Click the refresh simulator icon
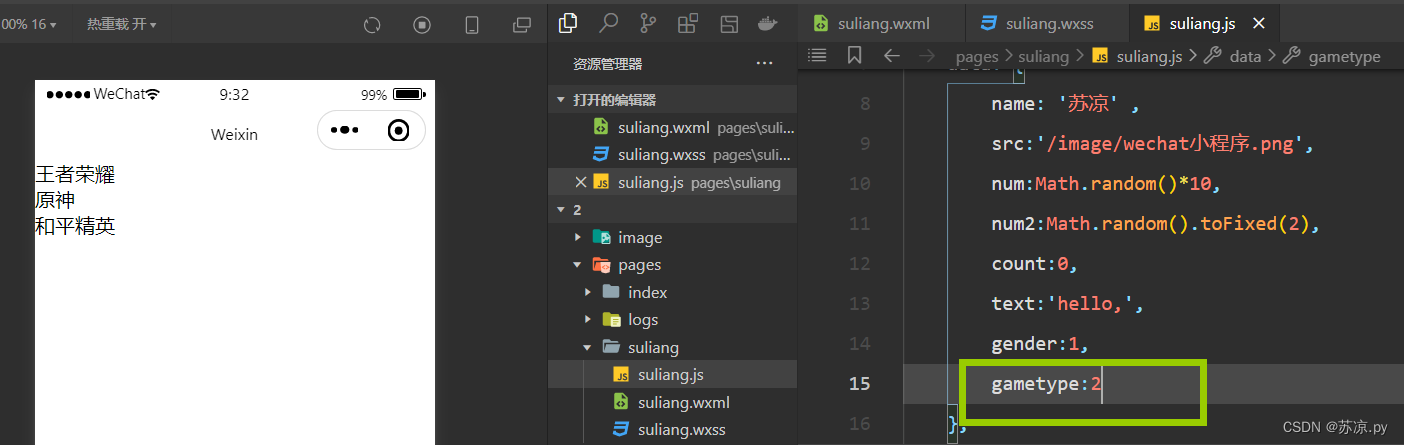 (x=372, y=24)
